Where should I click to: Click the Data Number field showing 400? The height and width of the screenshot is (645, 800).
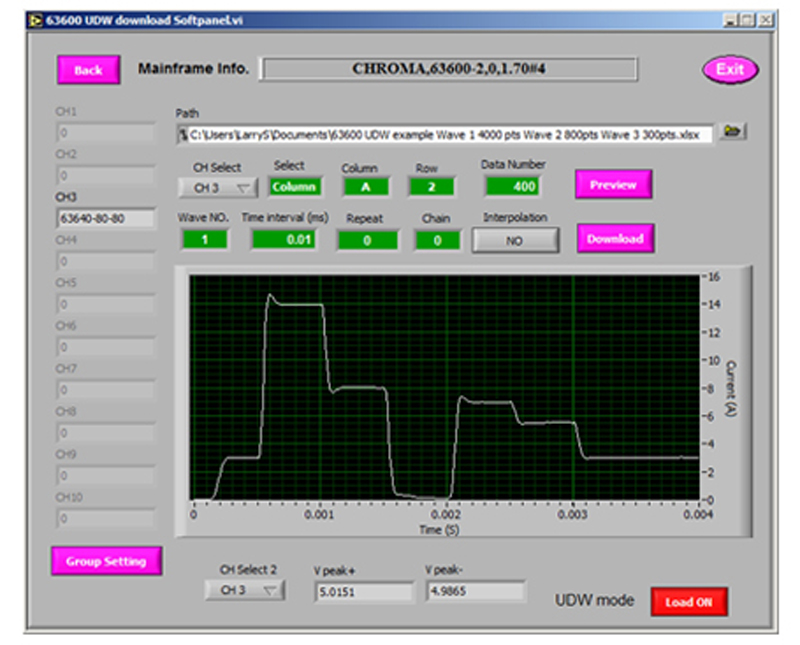pyautogui.click(x=512, y=186)
